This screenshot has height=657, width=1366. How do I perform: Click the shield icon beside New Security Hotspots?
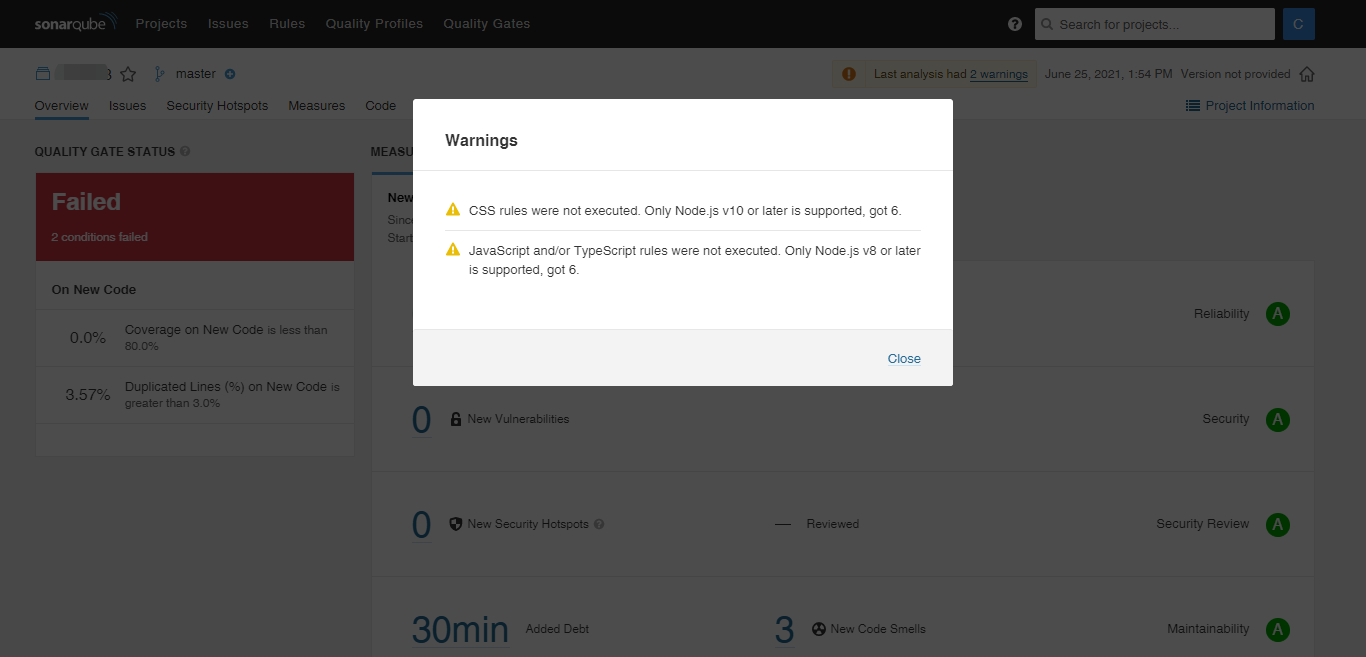point(455,523)
